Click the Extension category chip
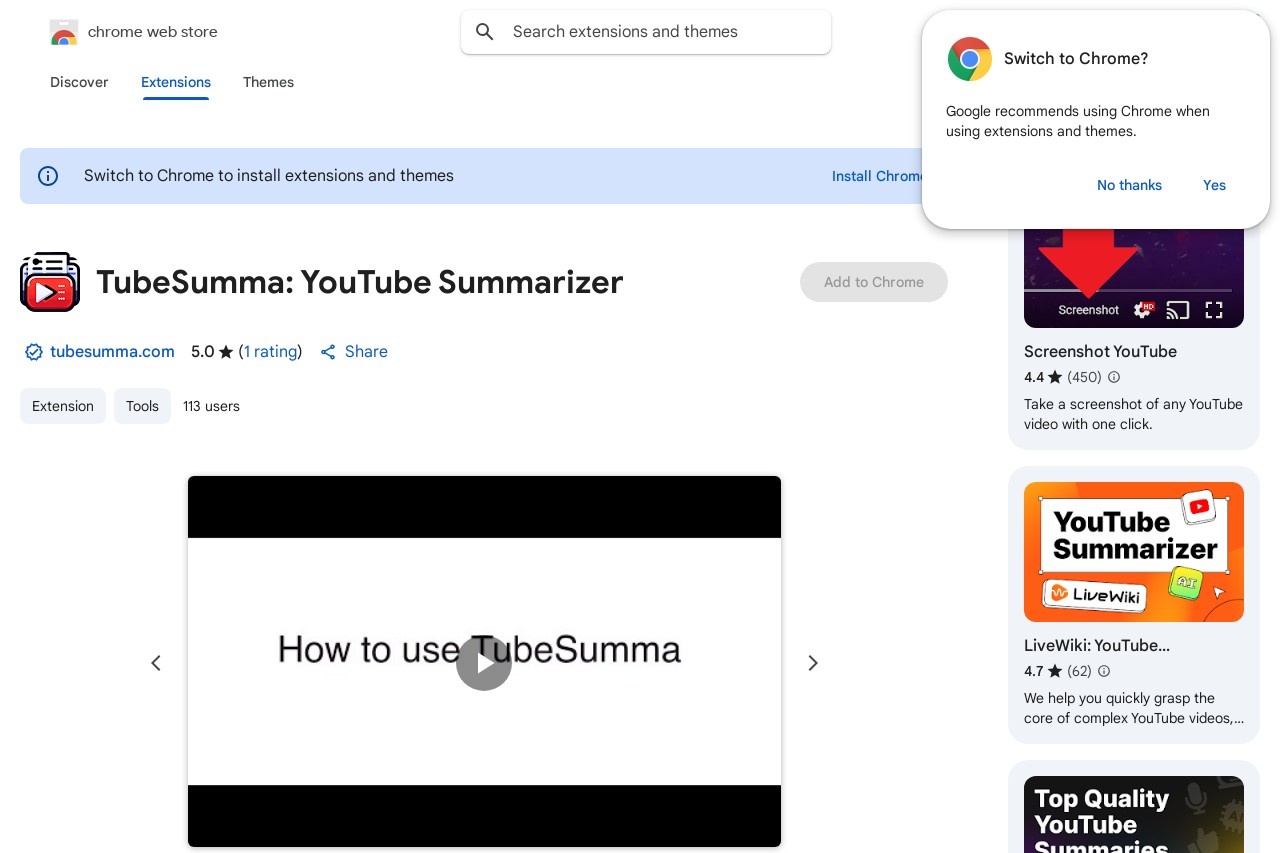Viewport: 1280px width, 853px height. pos(63,406)
